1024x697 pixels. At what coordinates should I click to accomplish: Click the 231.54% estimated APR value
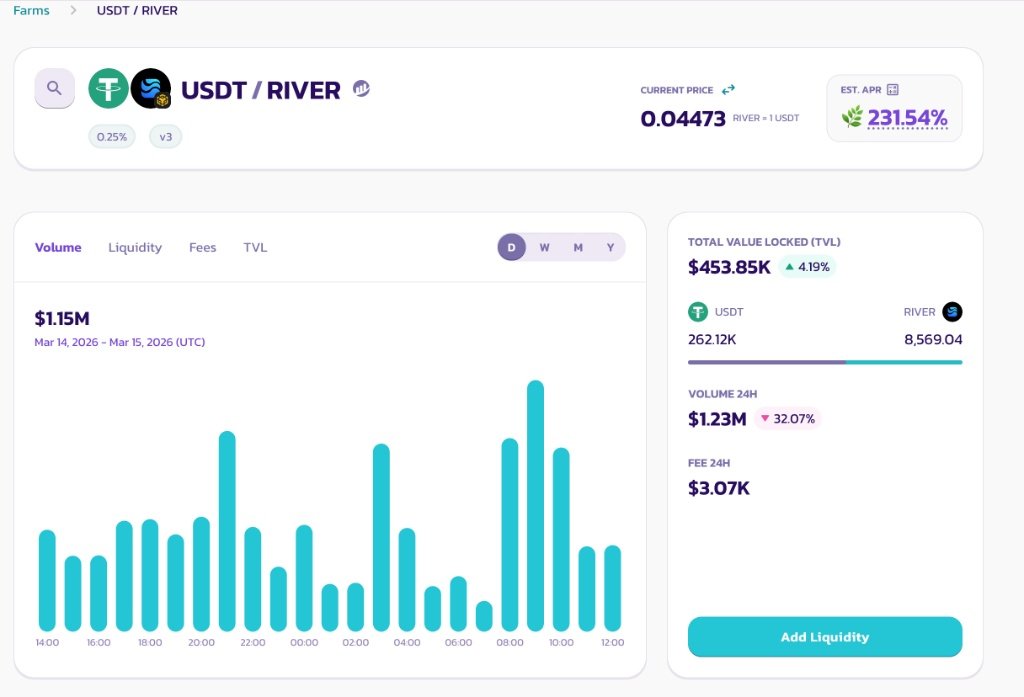(x=907, y=118)
